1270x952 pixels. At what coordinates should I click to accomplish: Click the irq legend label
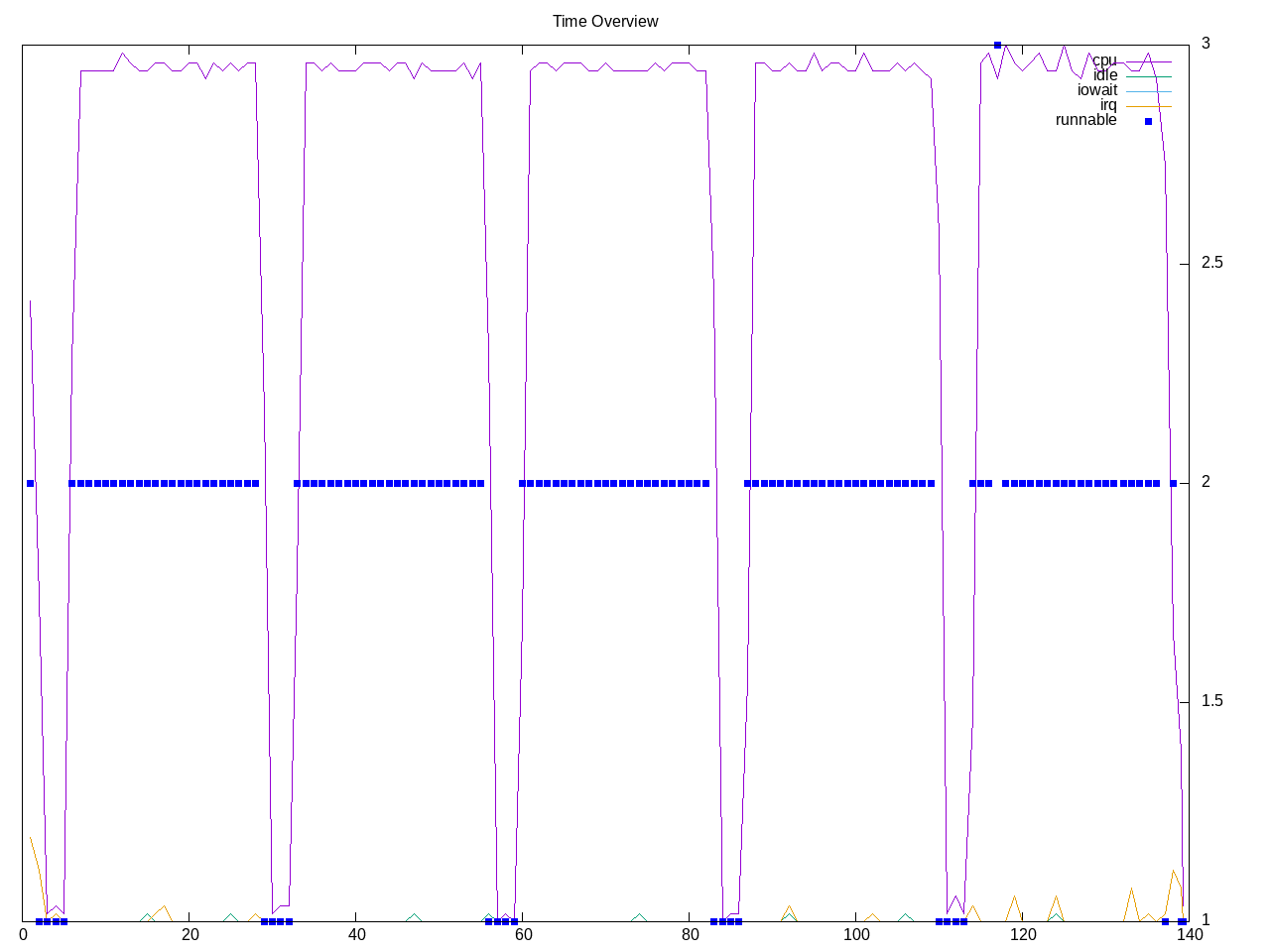(x=1108, y=105)
